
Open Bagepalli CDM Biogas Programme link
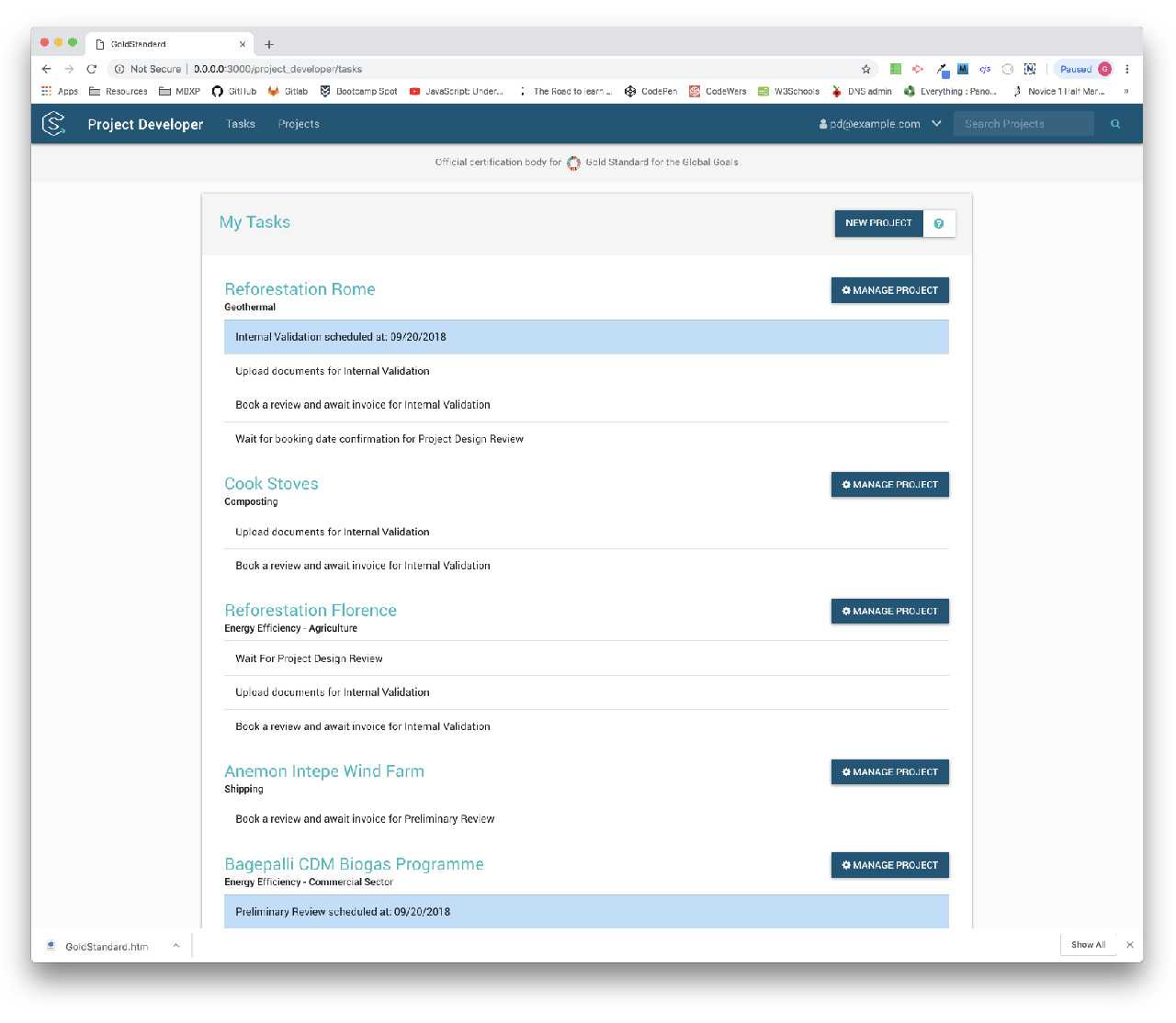(354, 864)
